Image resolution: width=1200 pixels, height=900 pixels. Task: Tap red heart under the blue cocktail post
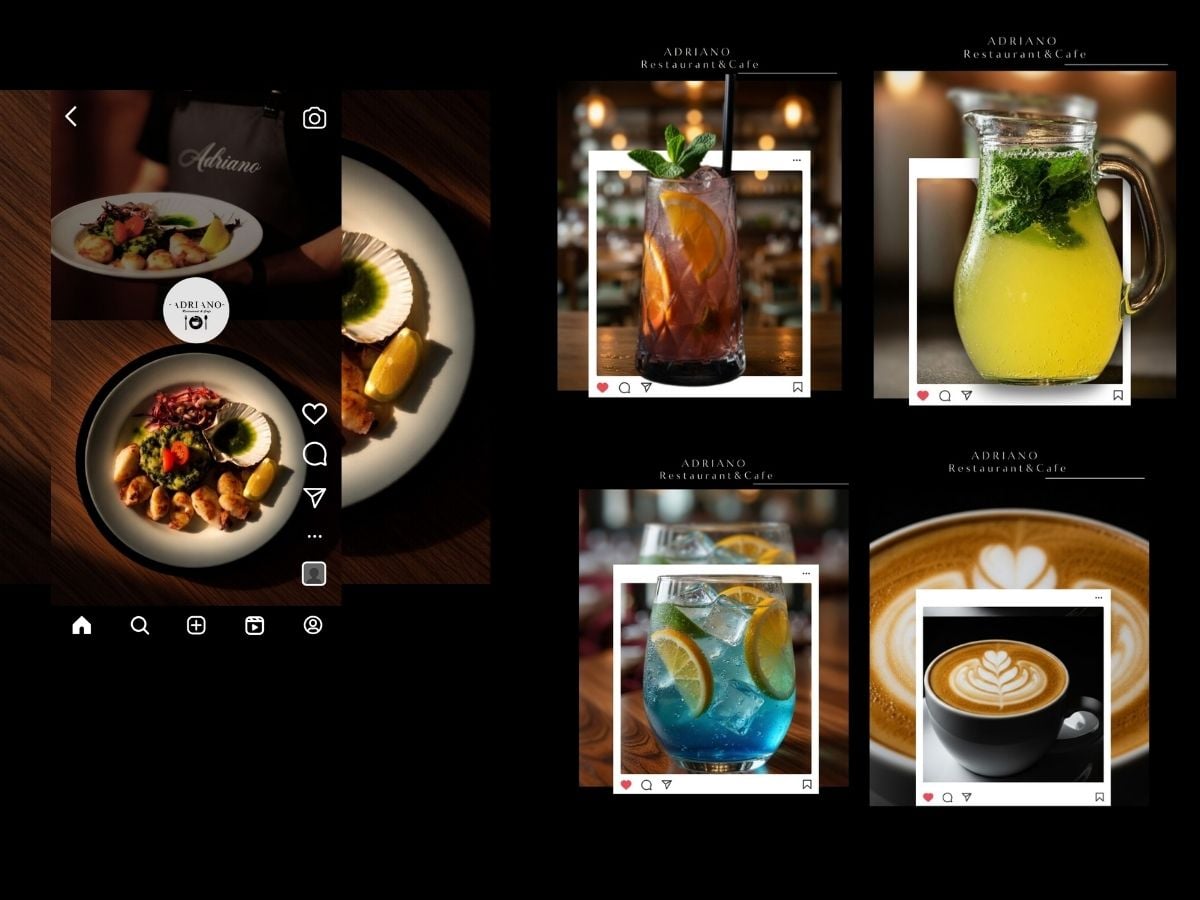click(626, 785)
